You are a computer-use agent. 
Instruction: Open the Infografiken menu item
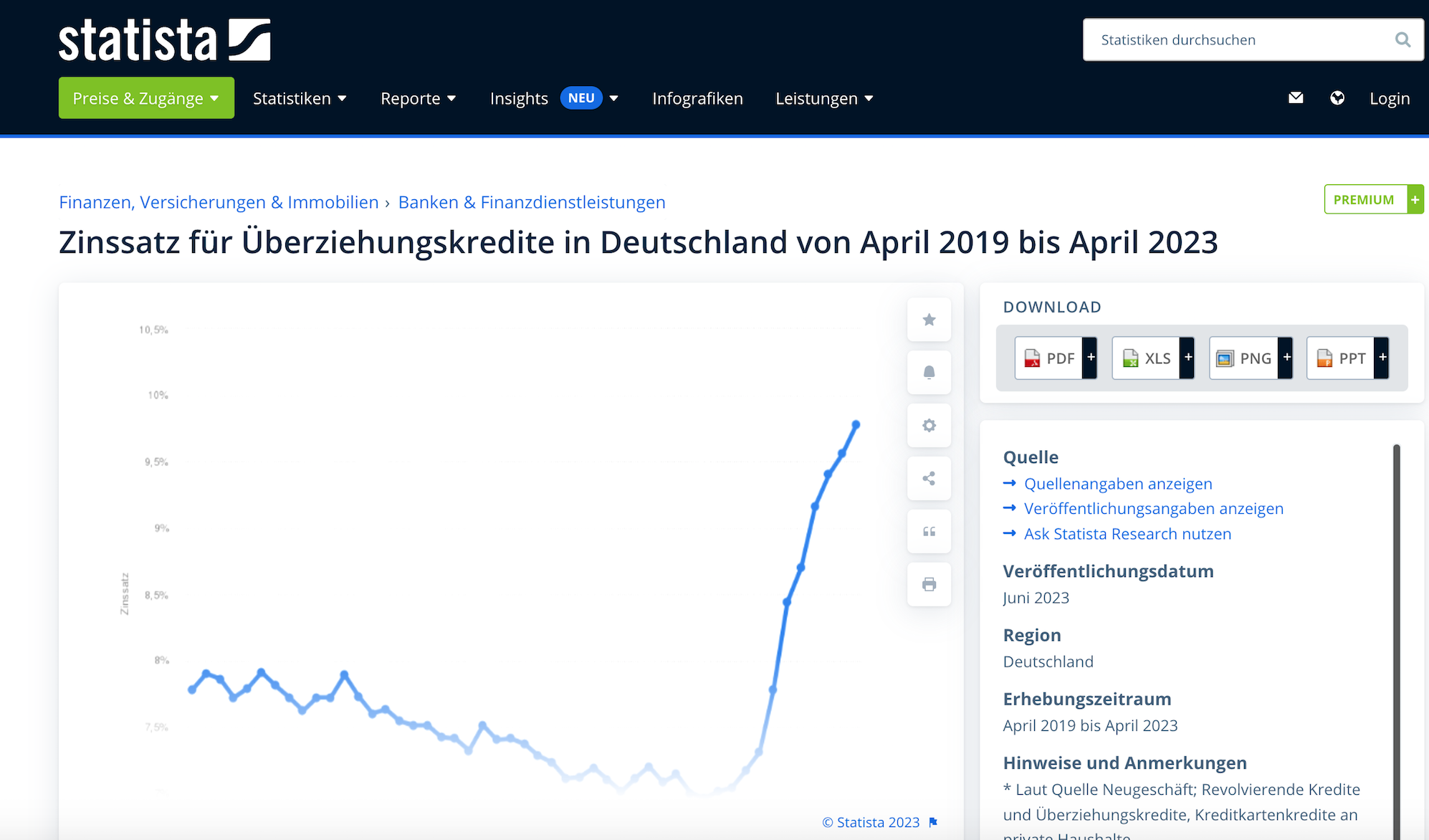[697, 98]
